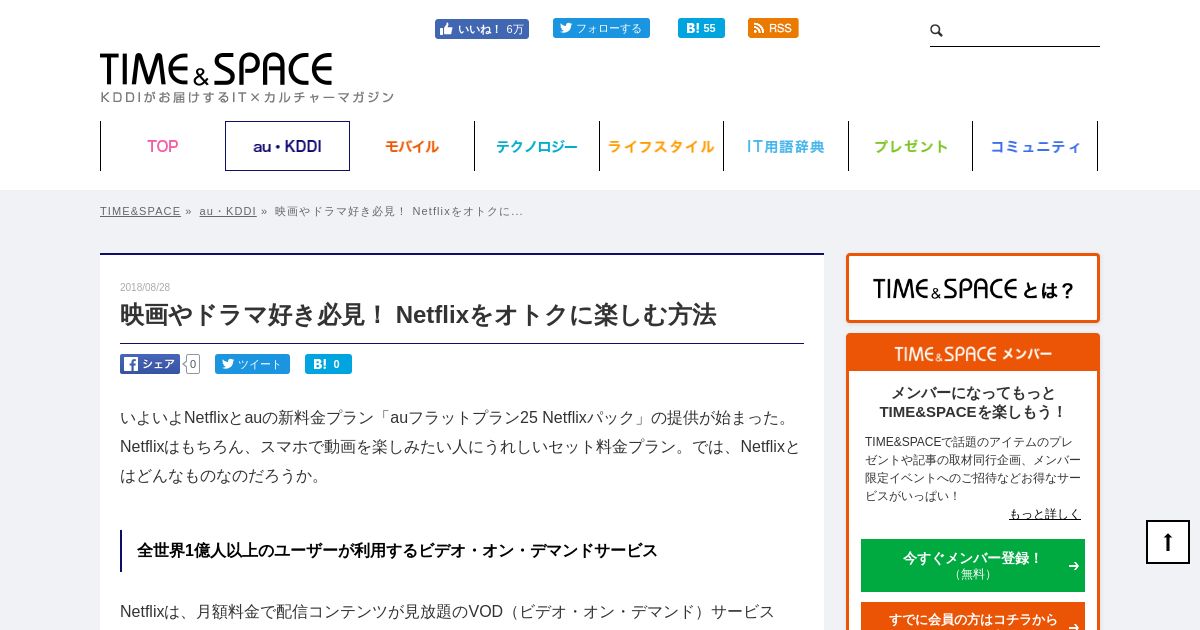Click heading メンバーになってもっと TIME&SPACEを楽しもう！
Viewport: 1200px width, 630px height.
pos(973,402)
